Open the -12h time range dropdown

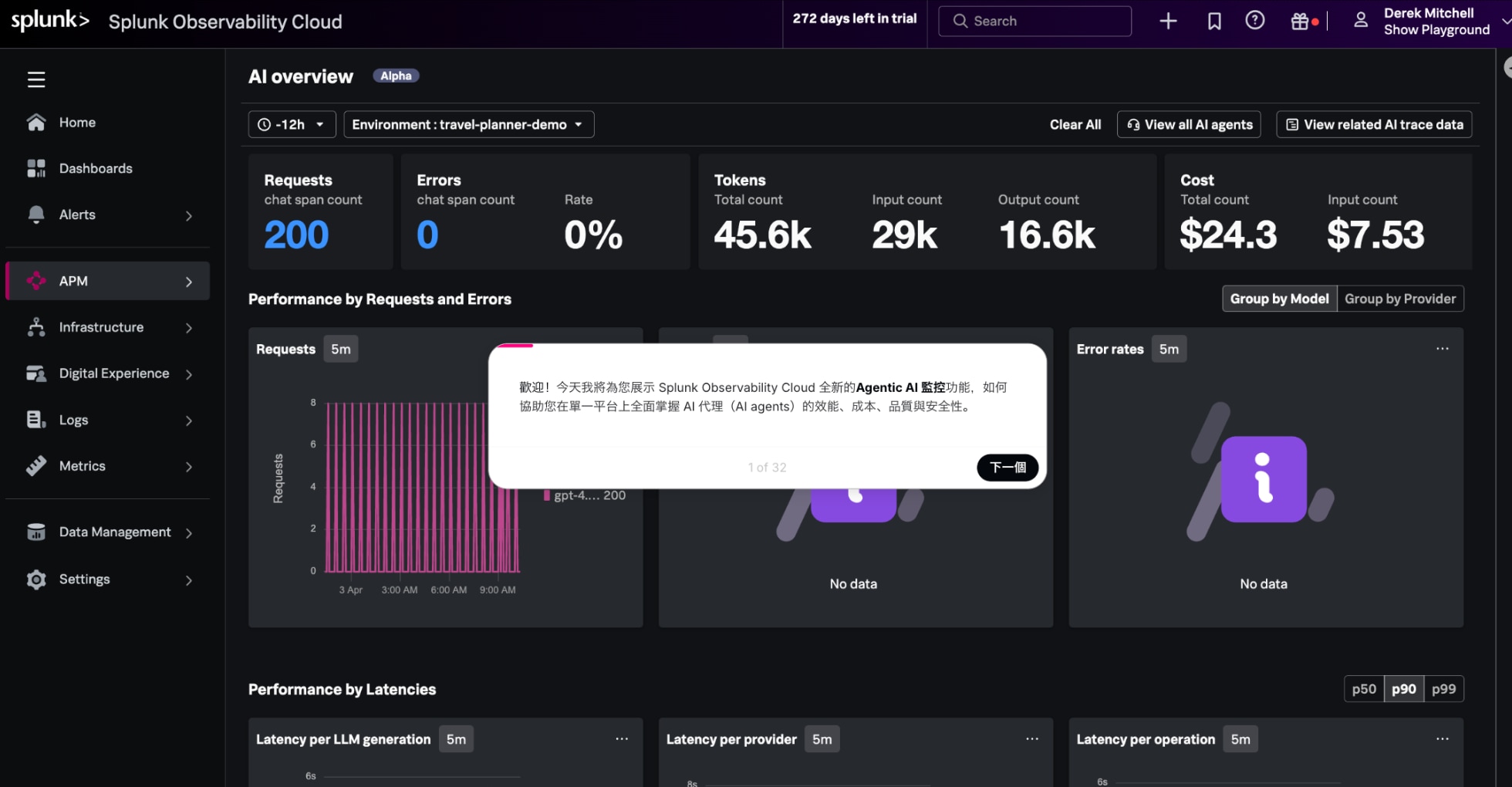pos(292,124)
